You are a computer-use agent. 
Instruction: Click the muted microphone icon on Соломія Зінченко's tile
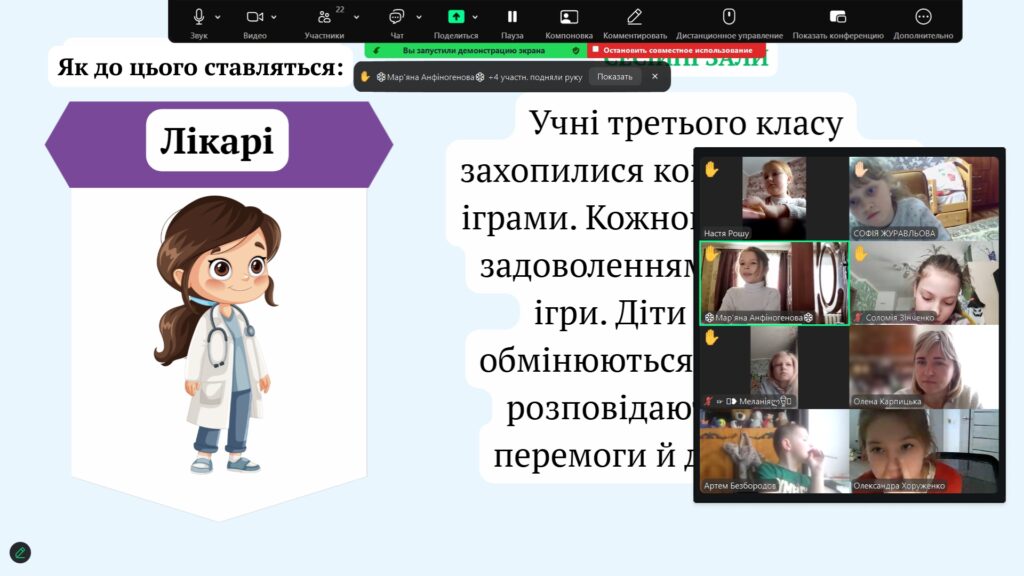point(859,317)
